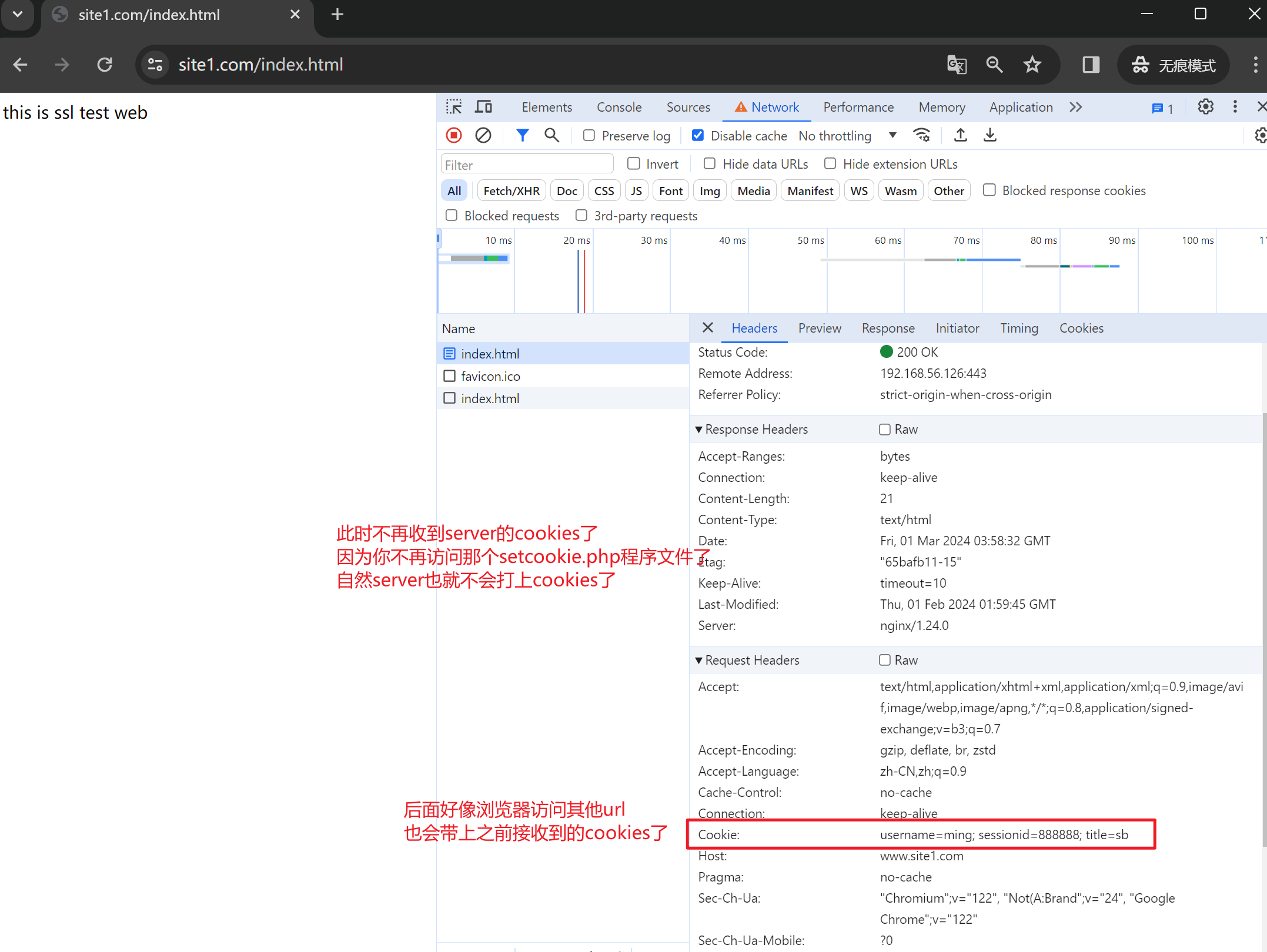Open the No throttling dropdown
Viewport: 1267px width, 952px height.
(847, 136)
